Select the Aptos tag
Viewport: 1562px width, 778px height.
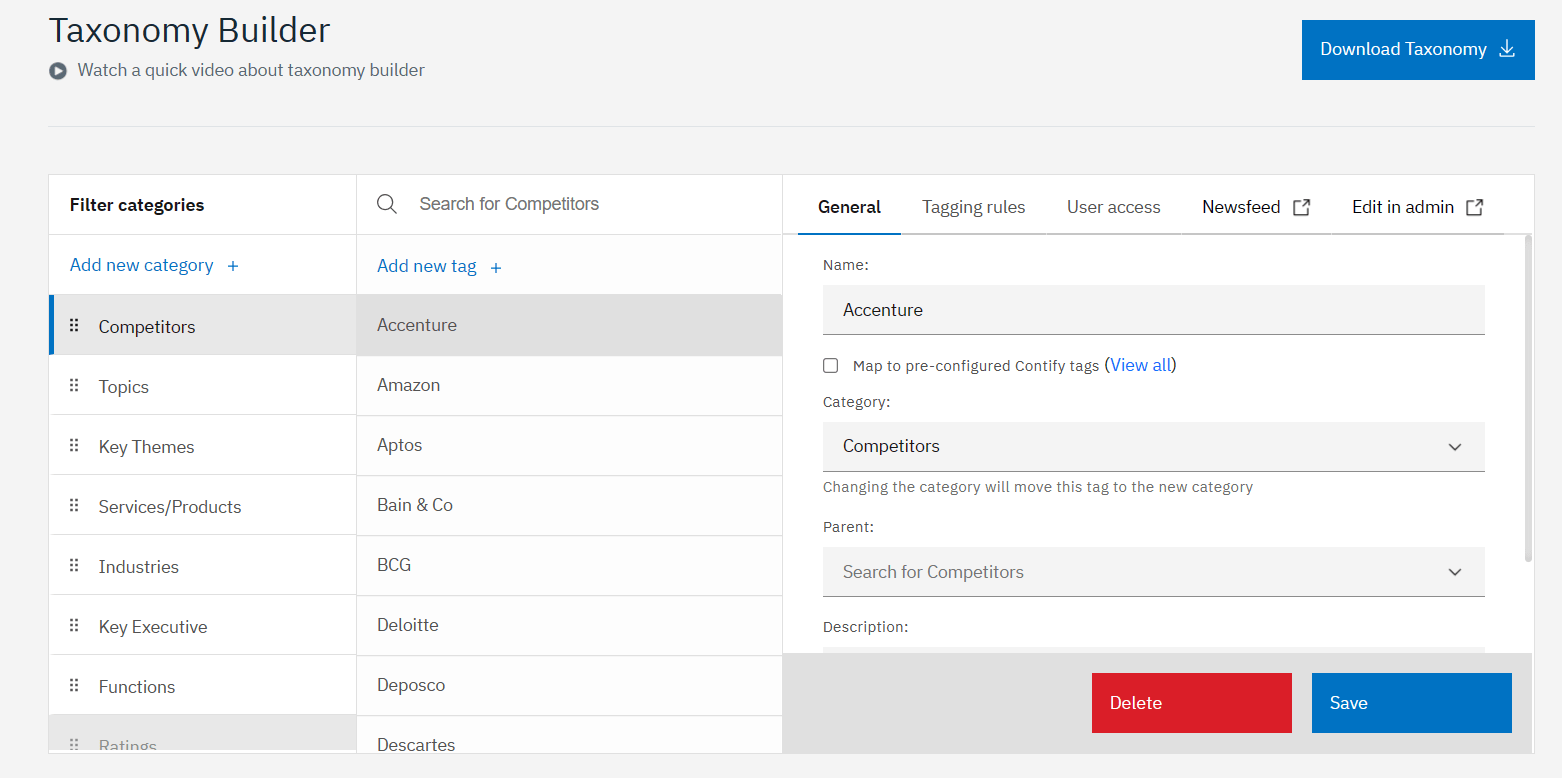click(569, 445)
